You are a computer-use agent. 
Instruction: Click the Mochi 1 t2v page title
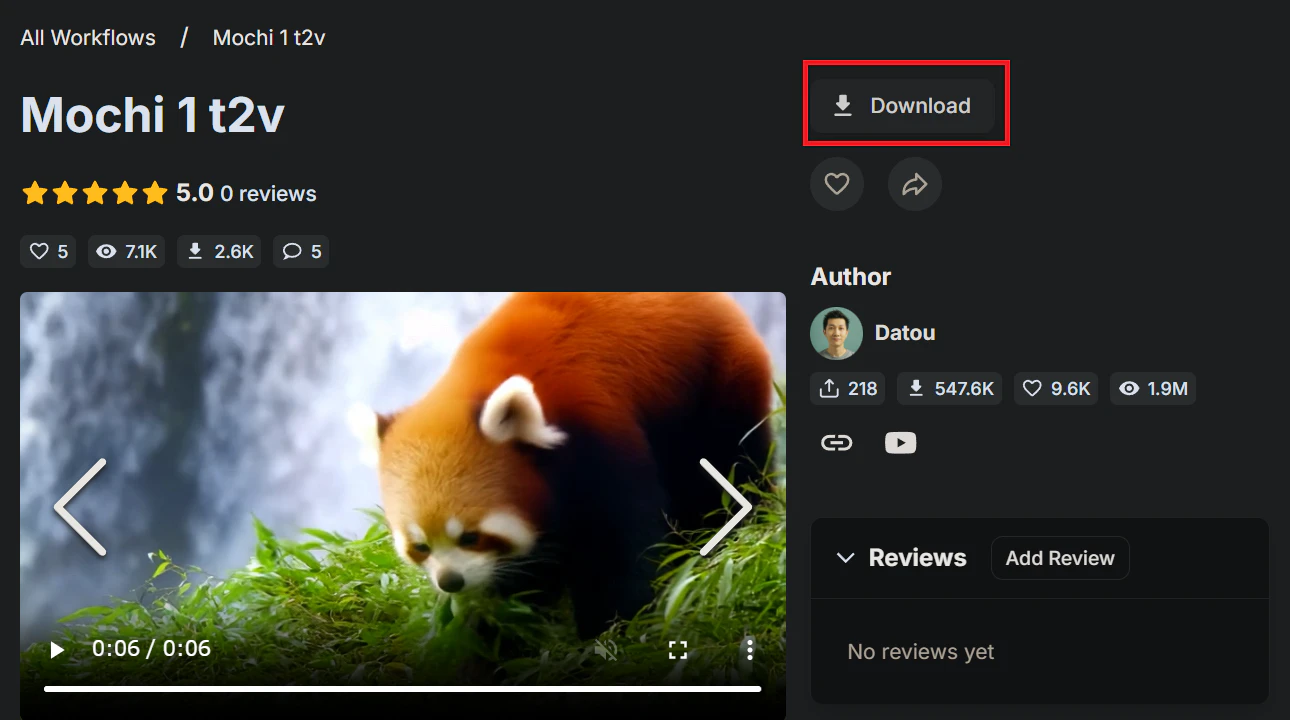(x=153, y=114)
